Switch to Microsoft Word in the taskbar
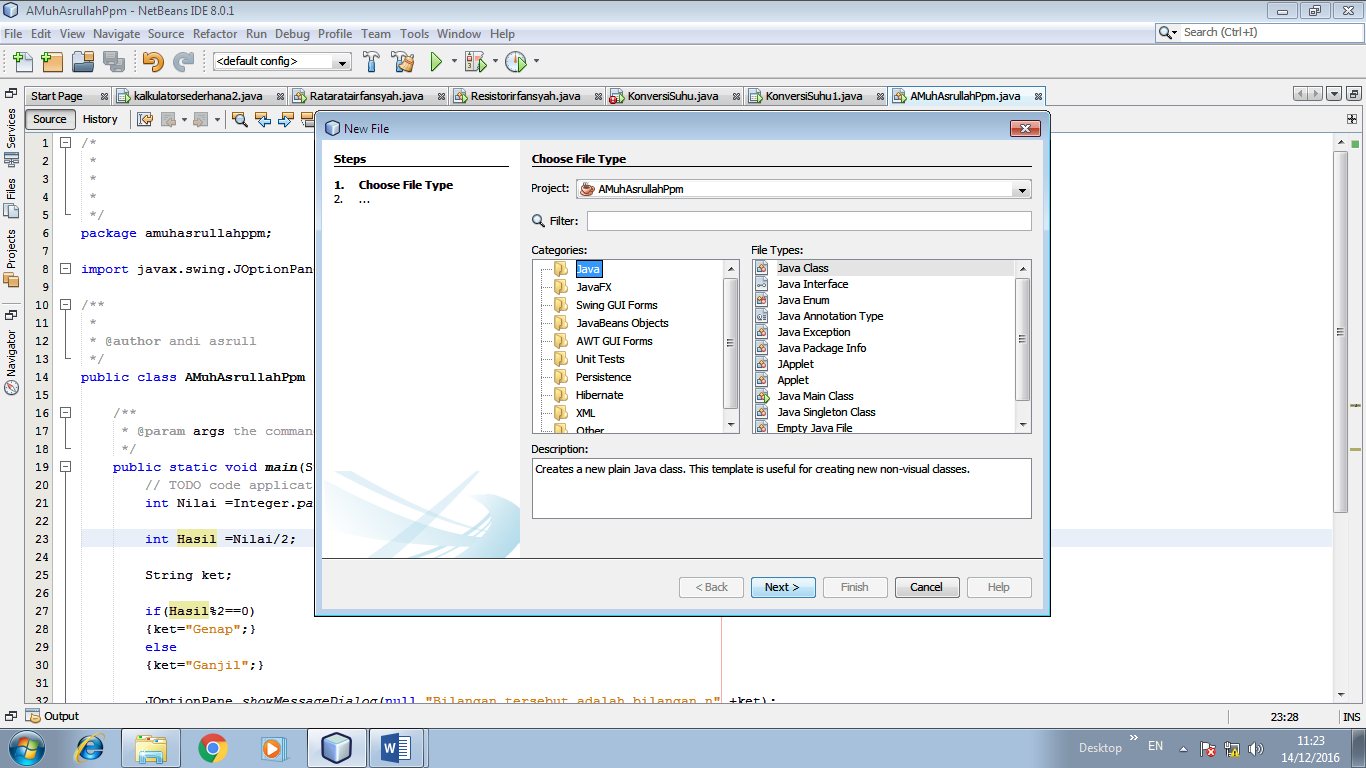The width and height of the screenshot is (1366, 768). point(397,747)
